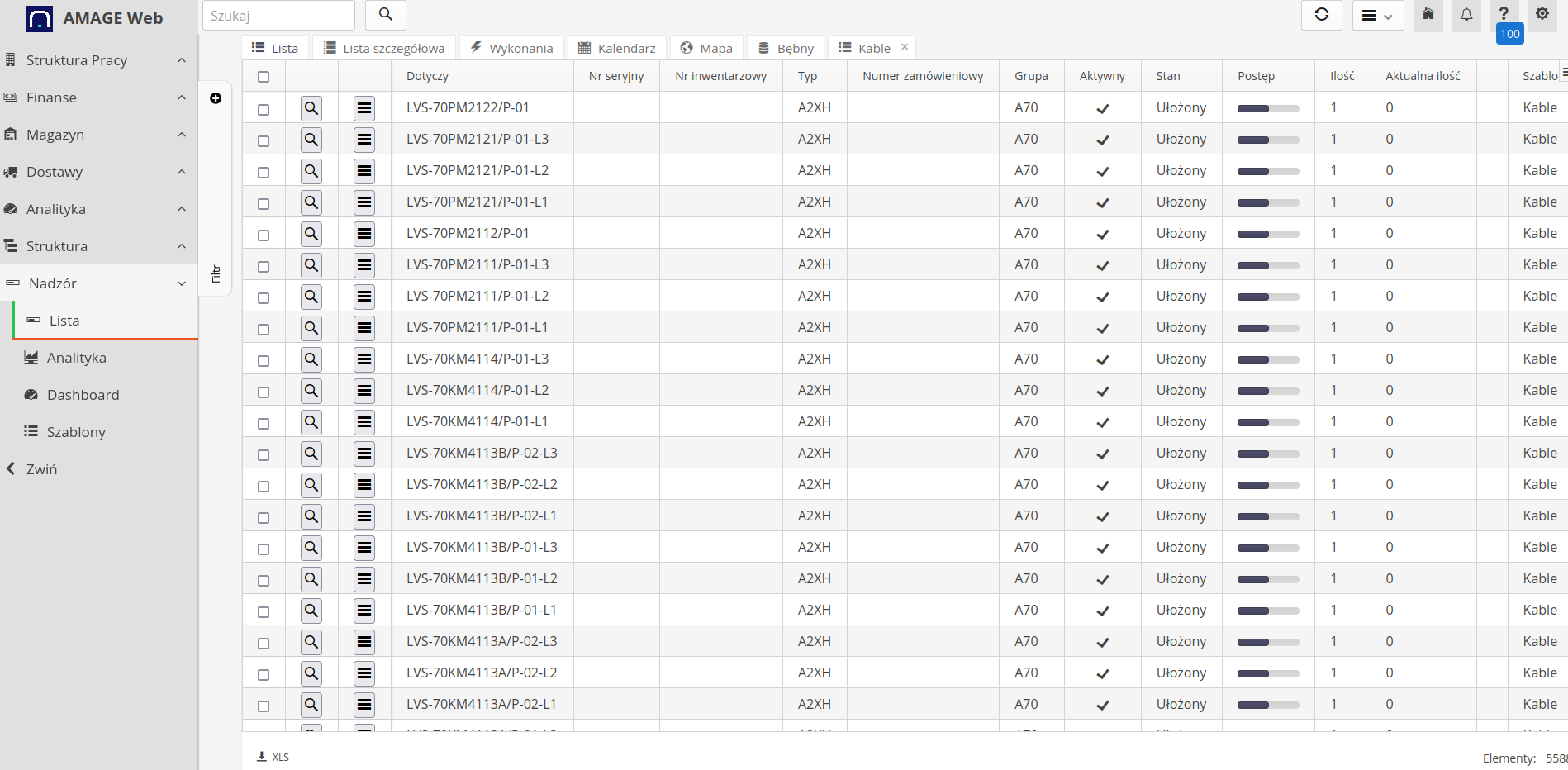Download the table as XLS

pyautogui.click(x=273, y=757)
